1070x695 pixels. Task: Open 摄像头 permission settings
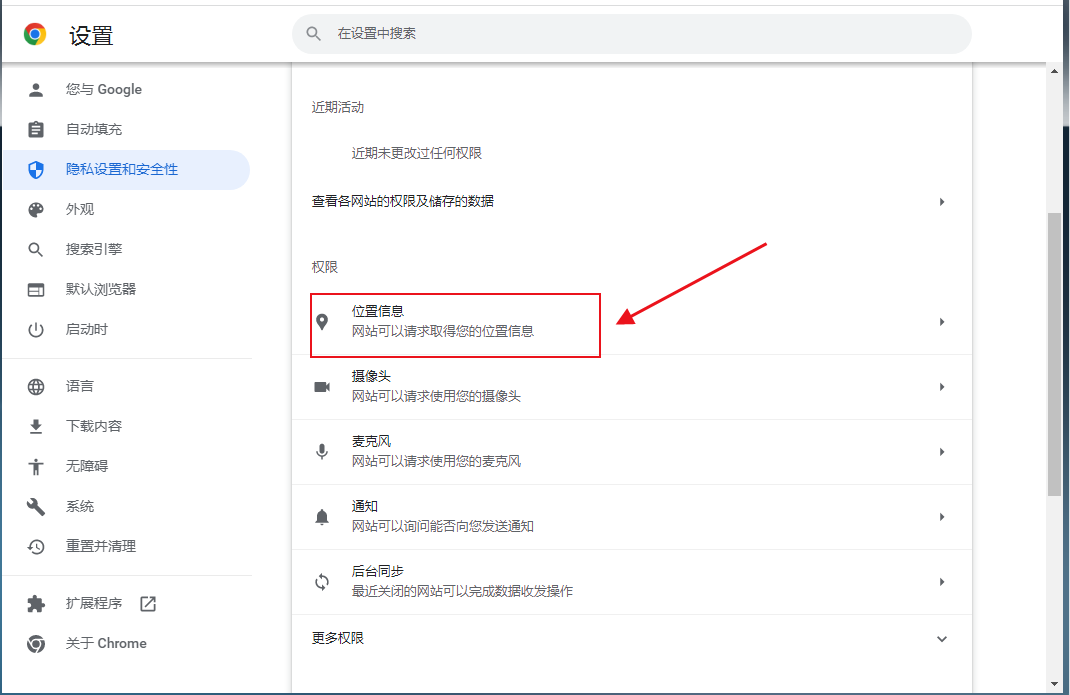click(x=631, y=386)
